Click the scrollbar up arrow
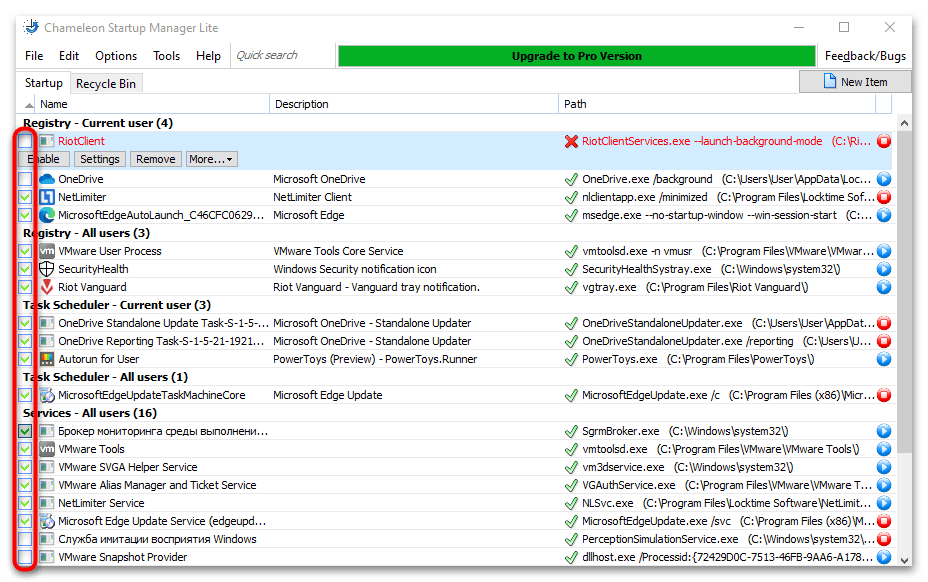928x582 pixels. (x=904, y=122)
